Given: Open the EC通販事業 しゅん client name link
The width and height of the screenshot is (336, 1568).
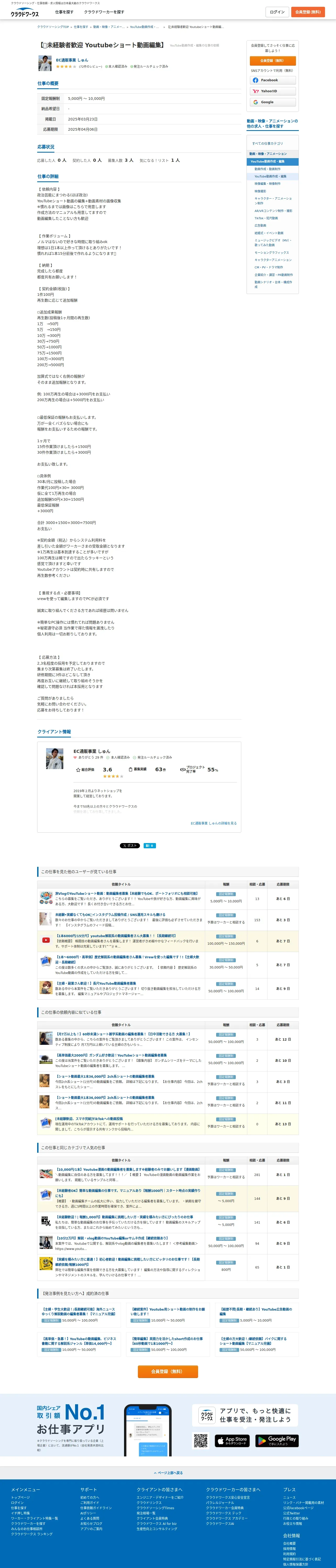Looking at the screenshot, I should (72, 60).
